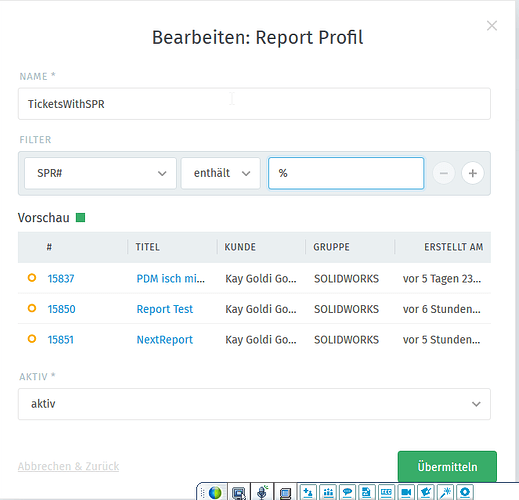Click the globe icon in bottom toolbar
Viewport: 519px width, 500px height.
(215, 492)
